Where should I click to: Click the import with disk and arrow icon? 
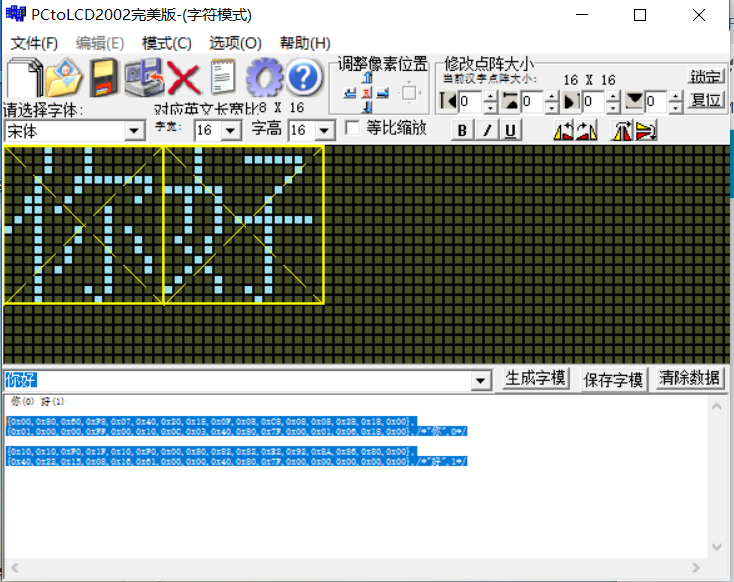click(144, 78)
